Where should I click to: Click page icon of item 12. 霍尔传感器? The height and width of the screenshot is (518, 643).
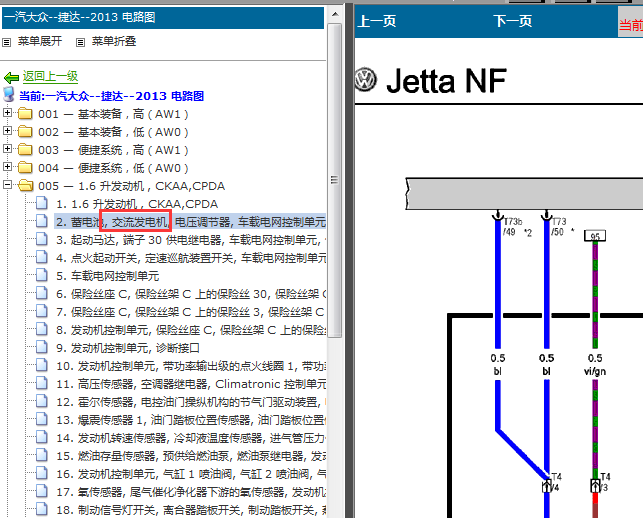click(x=41, y=401)
